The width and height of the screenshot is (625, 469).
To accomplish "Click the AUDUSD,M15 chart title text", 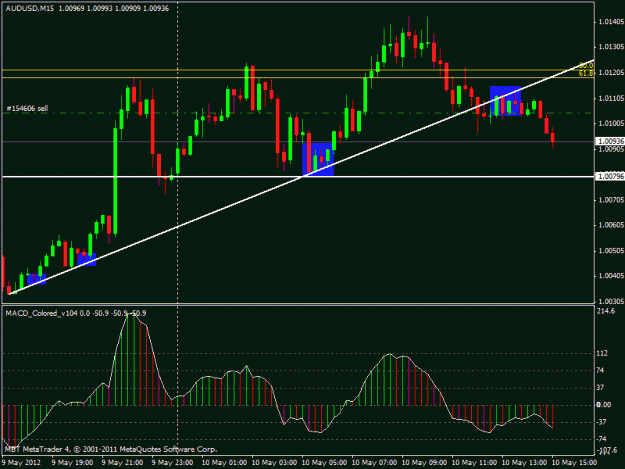I will (x=30, y=8).
